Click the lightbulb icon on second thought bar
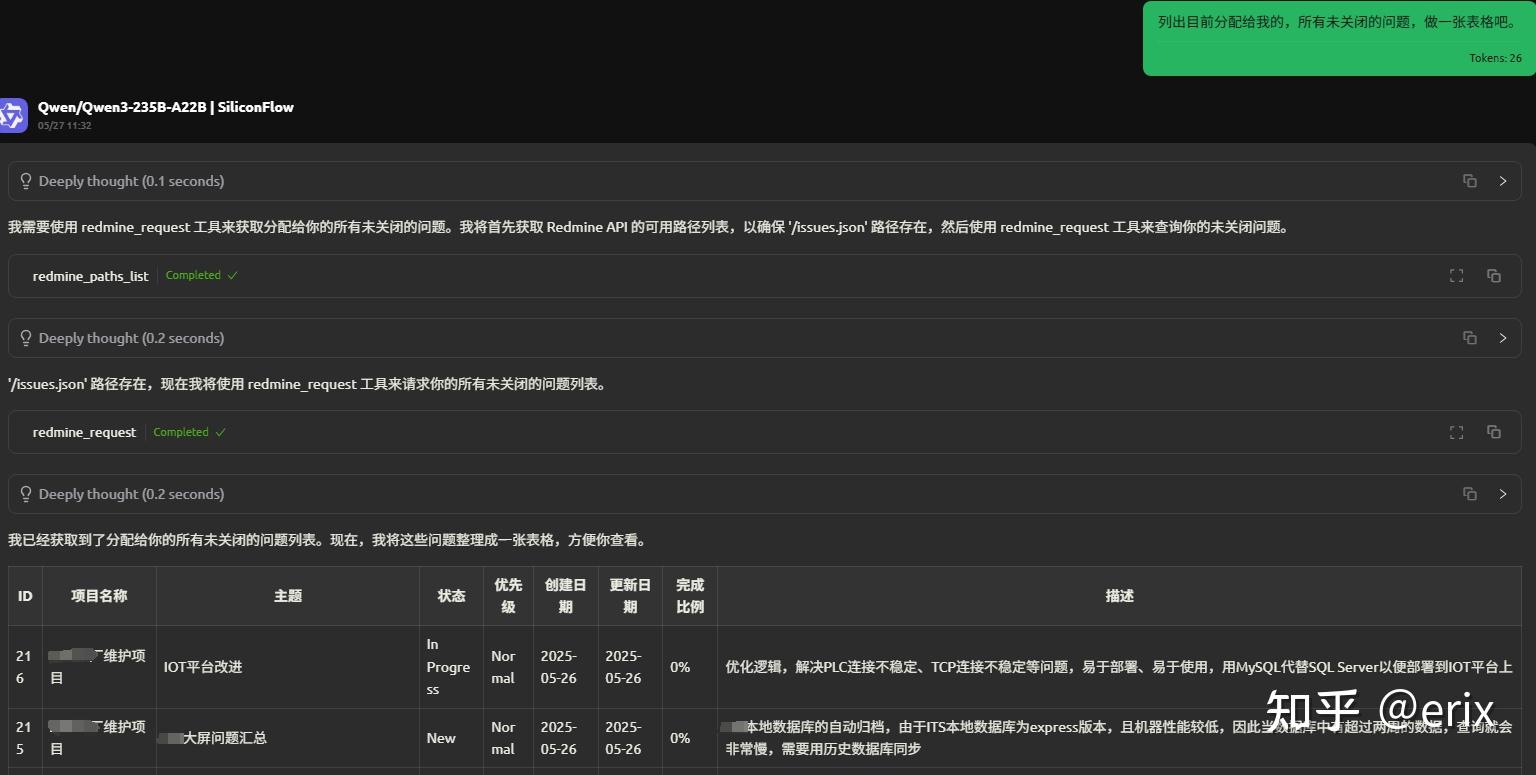 tap(25, 337)
